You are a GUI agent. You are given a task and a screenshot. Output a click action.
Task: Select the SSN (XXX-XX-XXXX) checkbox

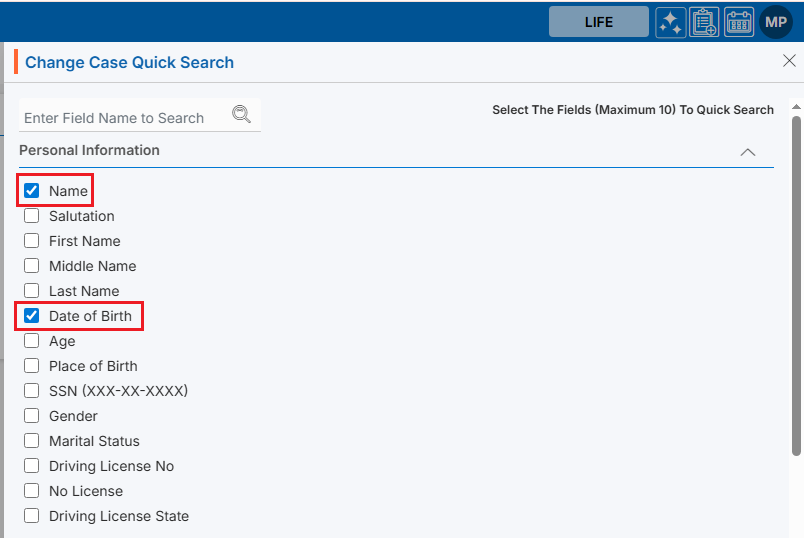pyautogui.click(x=32, y=391)
